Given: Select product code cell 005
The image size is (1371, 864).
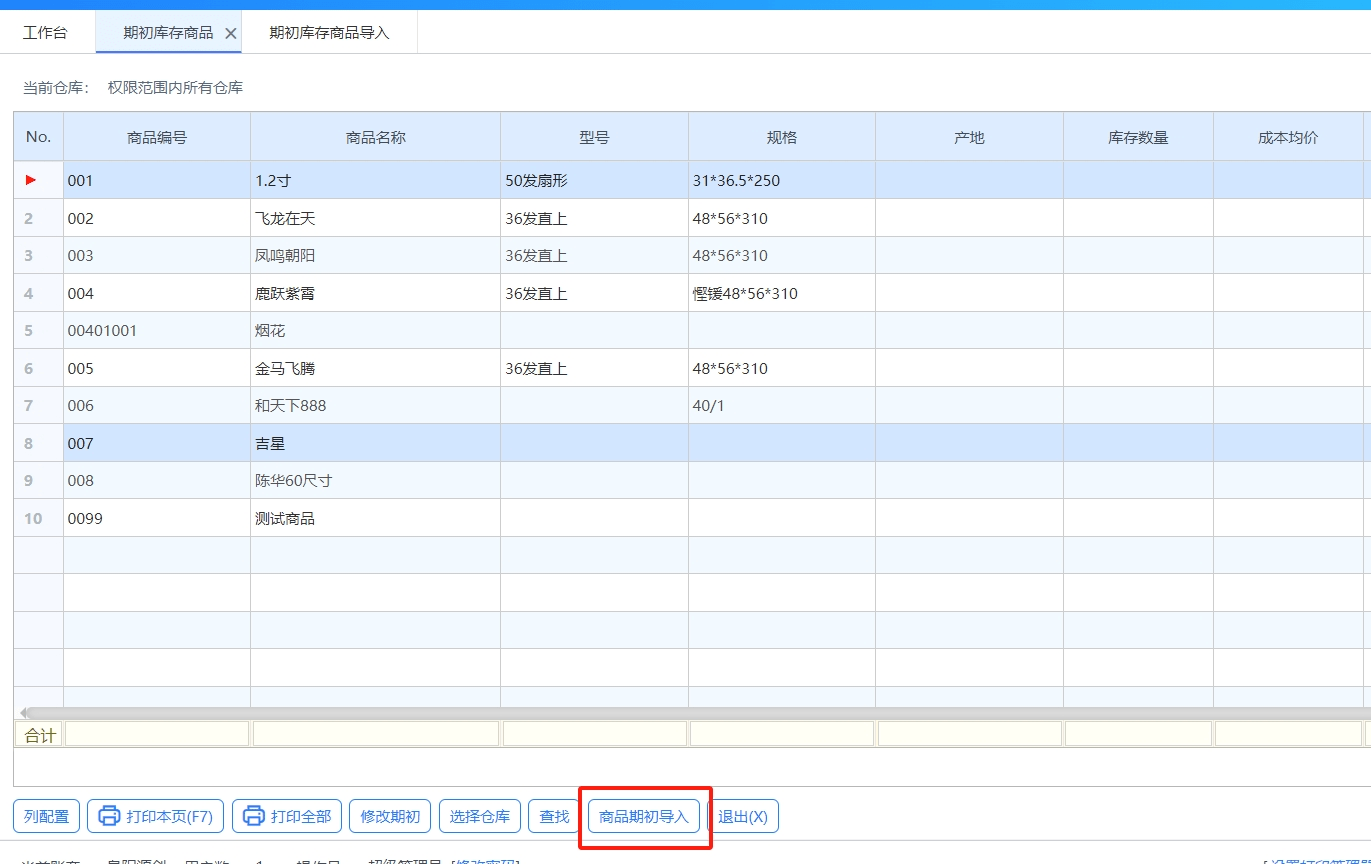Looking at the screenshot, I should [157, 368].
